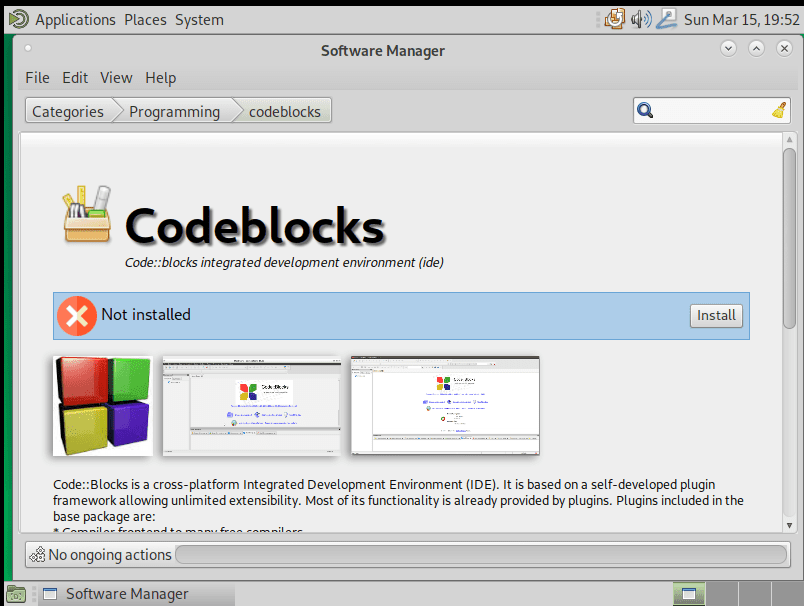Click the Code::blocks ide subtitle text

(284, 262)
